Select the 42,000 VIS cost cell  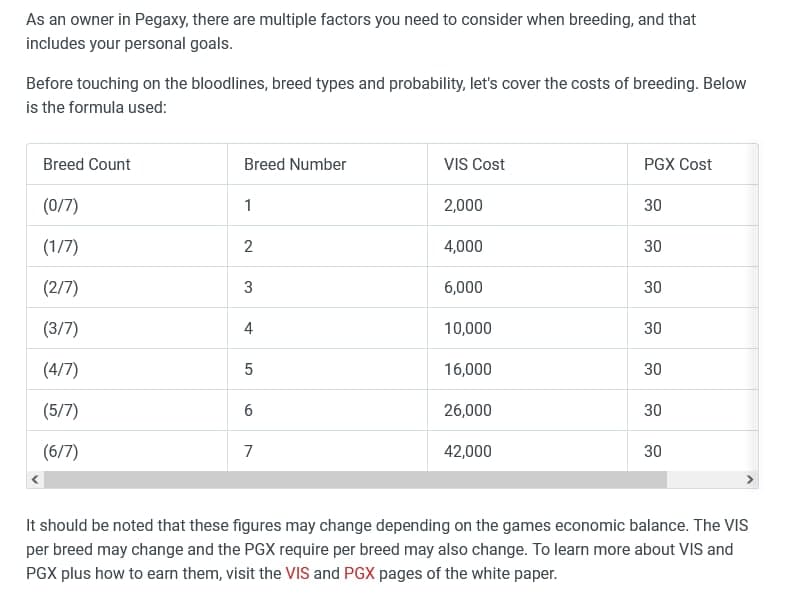click(527, 451)
